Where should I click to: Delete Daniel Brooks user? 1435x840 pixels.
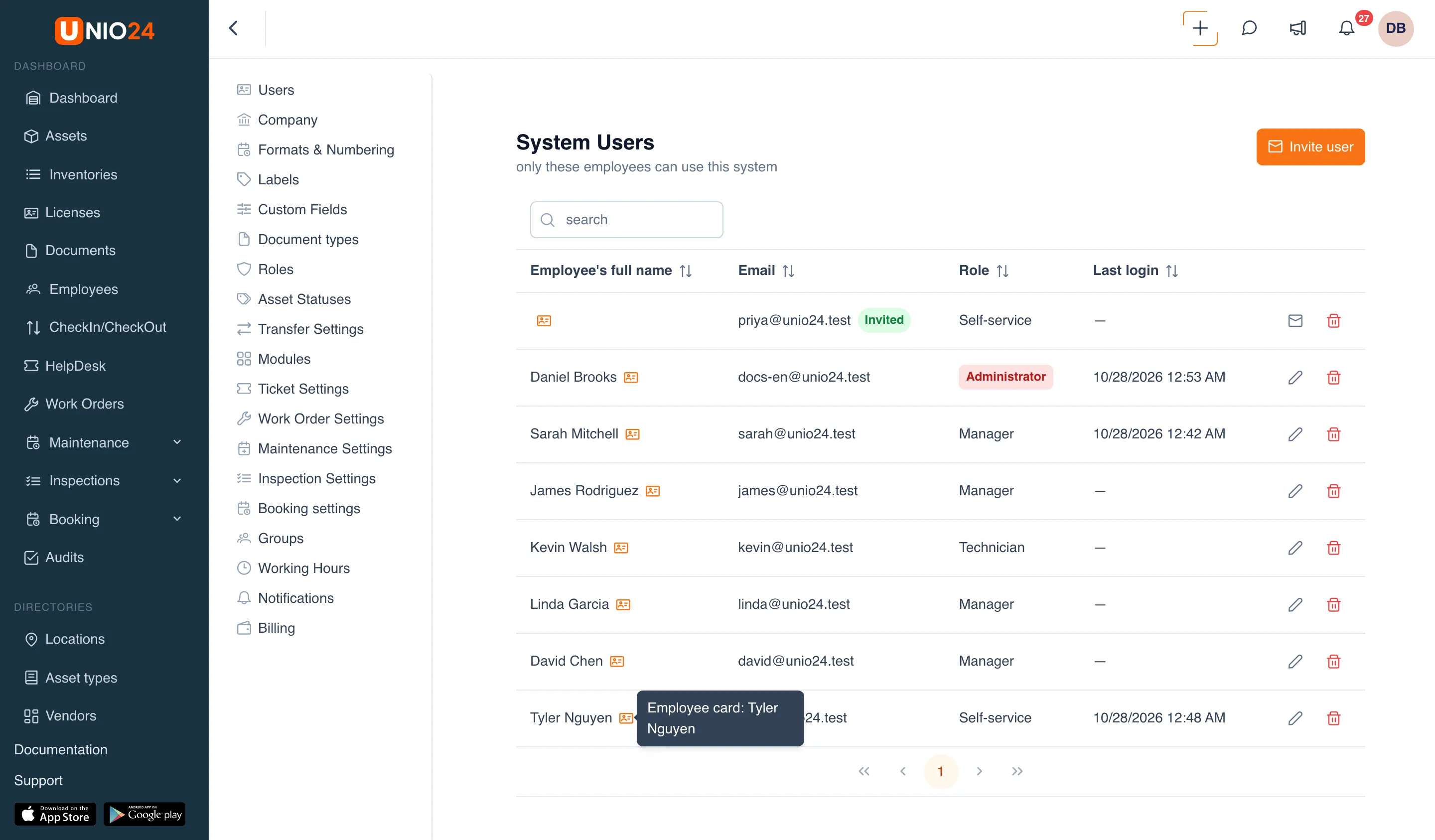[1334, 377]
